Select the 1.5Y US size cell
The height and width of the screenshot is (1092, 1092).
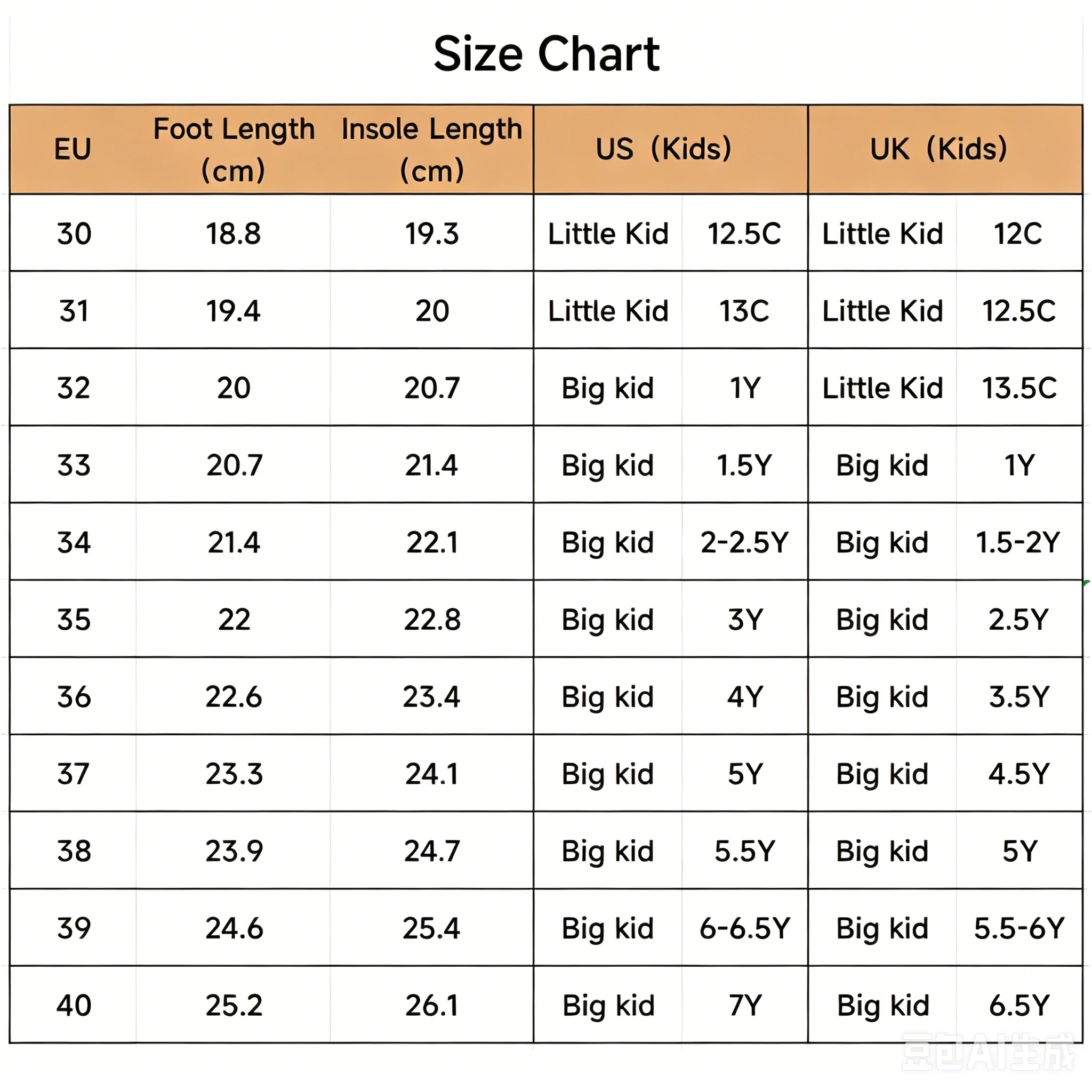pos(744,465)
